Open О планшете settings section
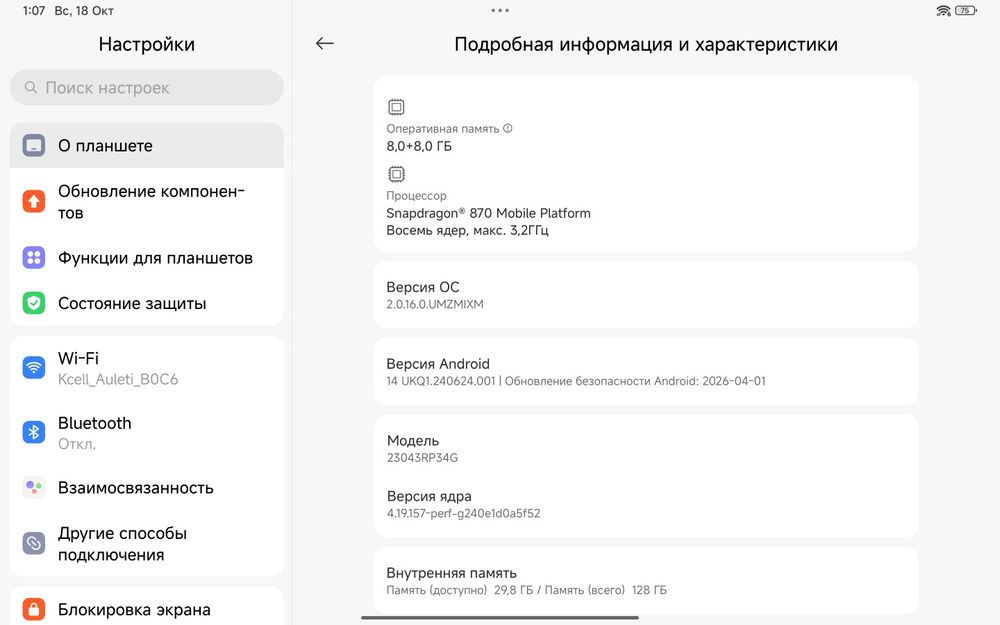 pyautogui.click(x=147, y=145)
